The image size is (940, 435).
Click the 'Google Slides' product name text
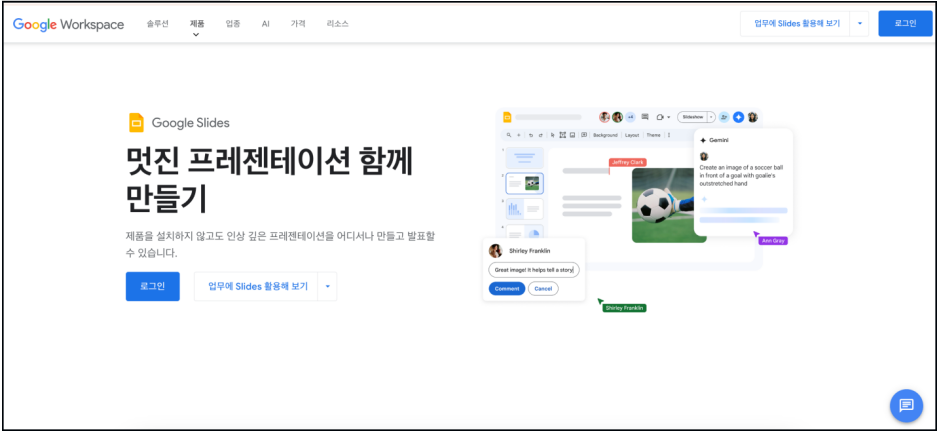coord(190,123)
